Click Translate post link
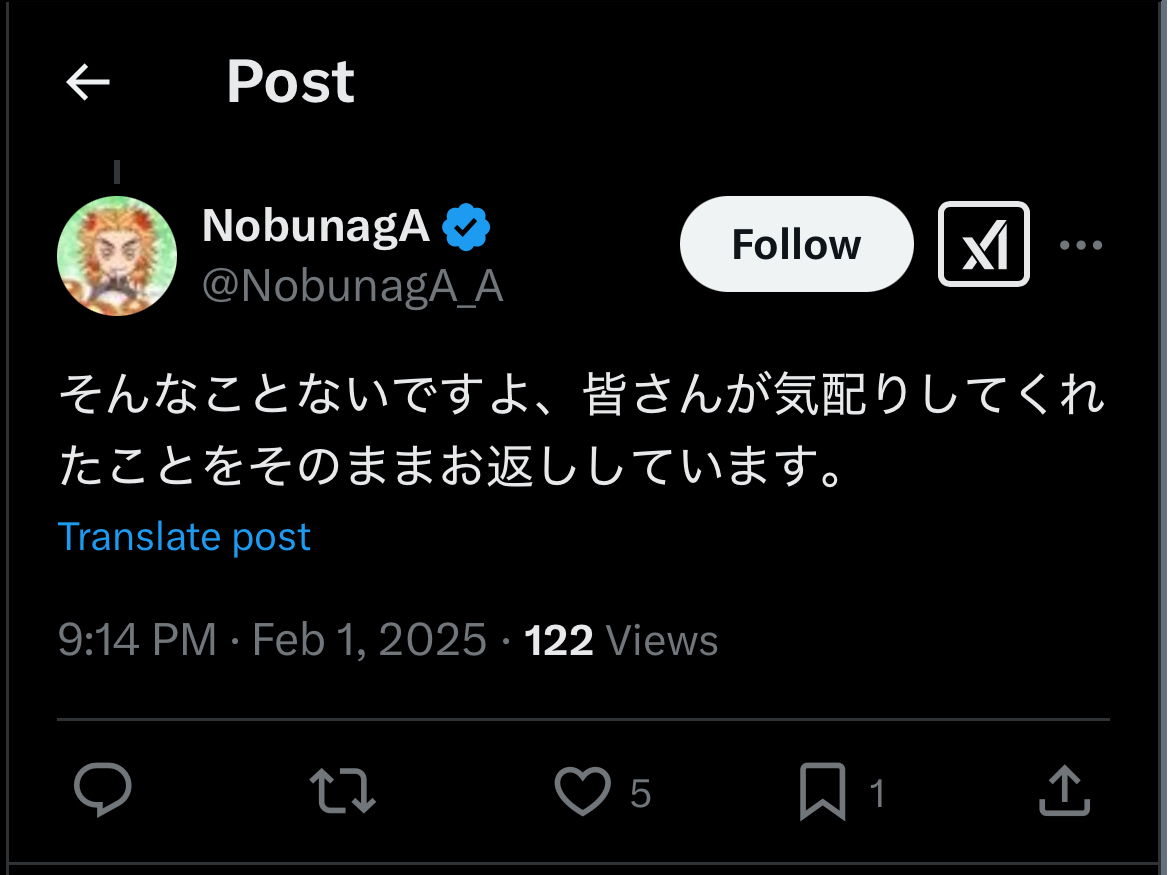1170x875 pixels. 184,537
